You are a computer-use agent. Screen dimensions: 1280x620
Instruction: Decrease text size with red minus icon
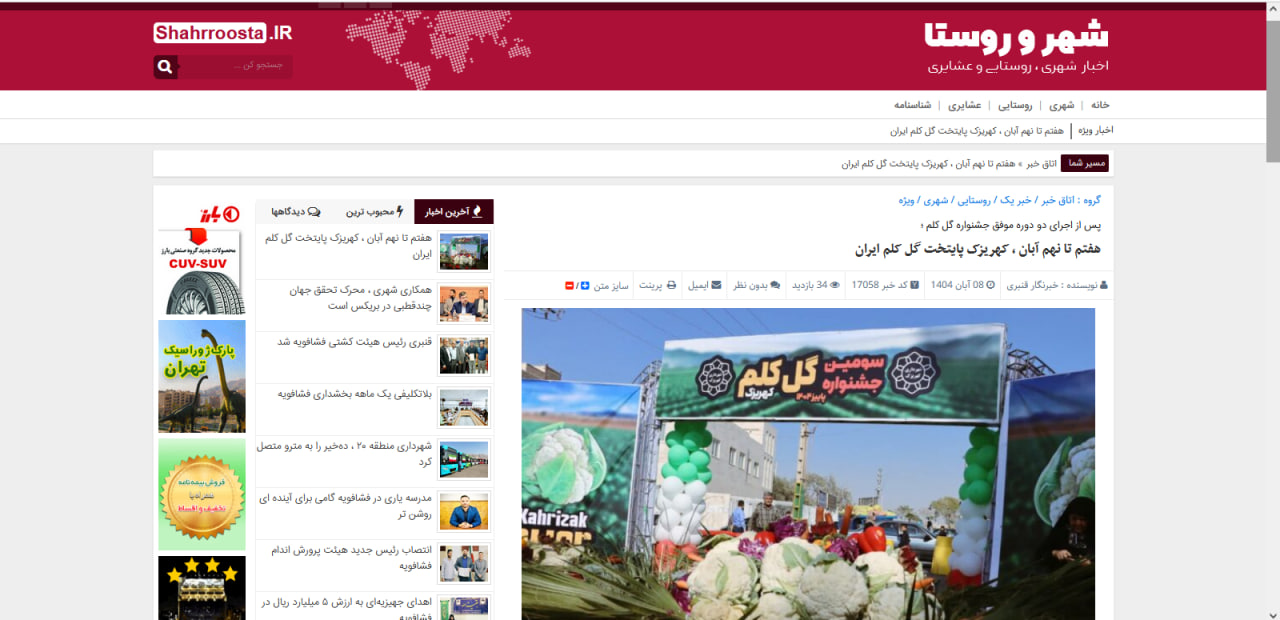point(570,286)
